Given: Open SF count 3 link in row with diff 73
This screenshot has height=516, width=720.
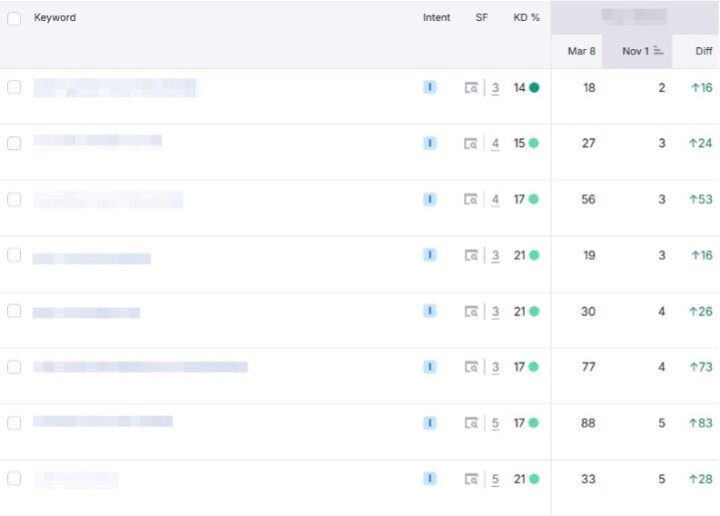Looking at the screenshot, I should click(495, 367).
